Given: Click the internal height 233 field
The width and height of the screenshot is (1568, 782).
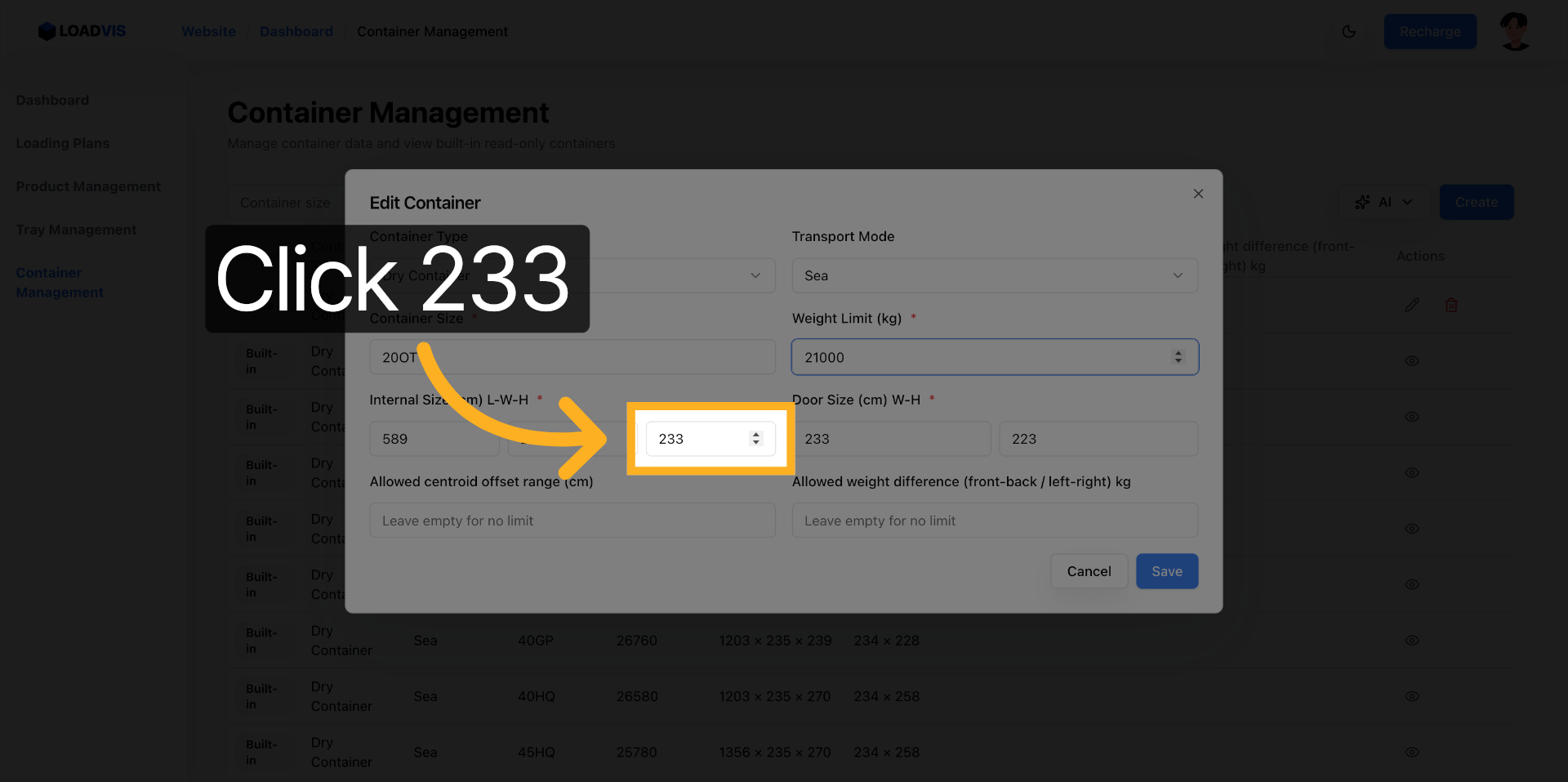Looking at the screenshot, I should point(698,439).
